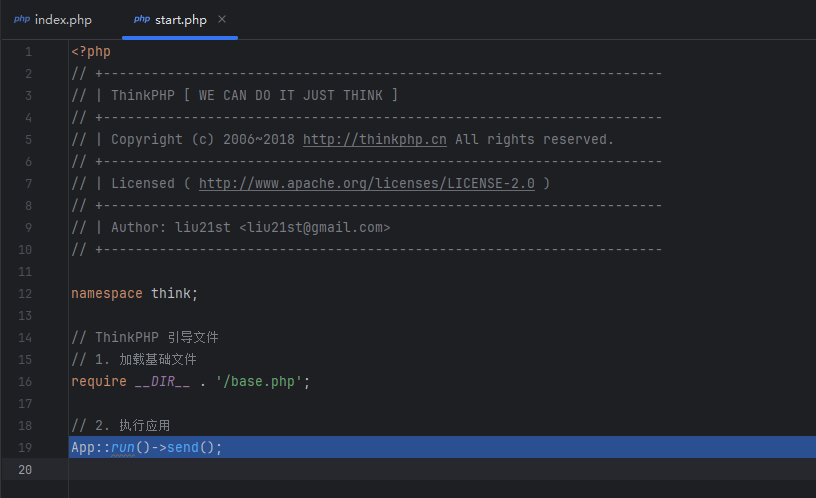Click line number 16 in gutter
The width and height of the screenshot is (816, 498).
pyautogui.click(x=25, y=381)
